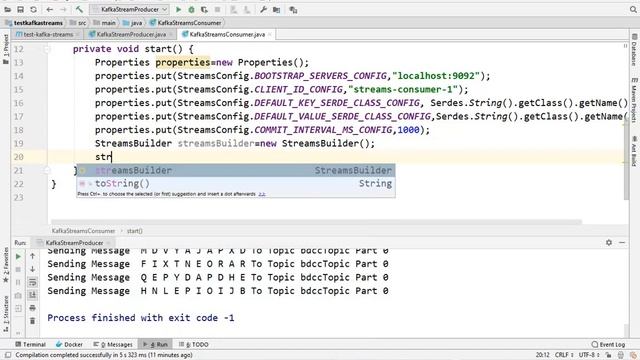The height and width of the screenshot is (360, 640).
Task: Open the TODO tool window tab
Action: [193, 344]
